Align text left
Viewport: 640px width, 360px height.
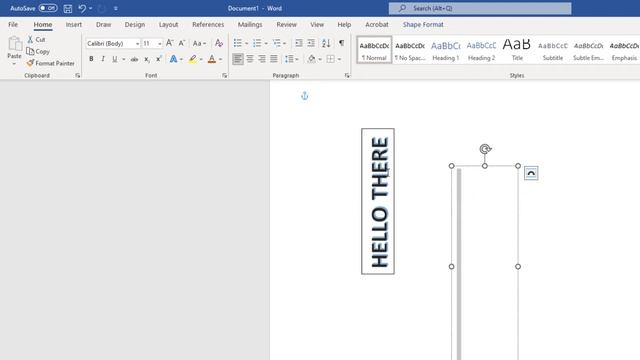click(x=238, y=59)
